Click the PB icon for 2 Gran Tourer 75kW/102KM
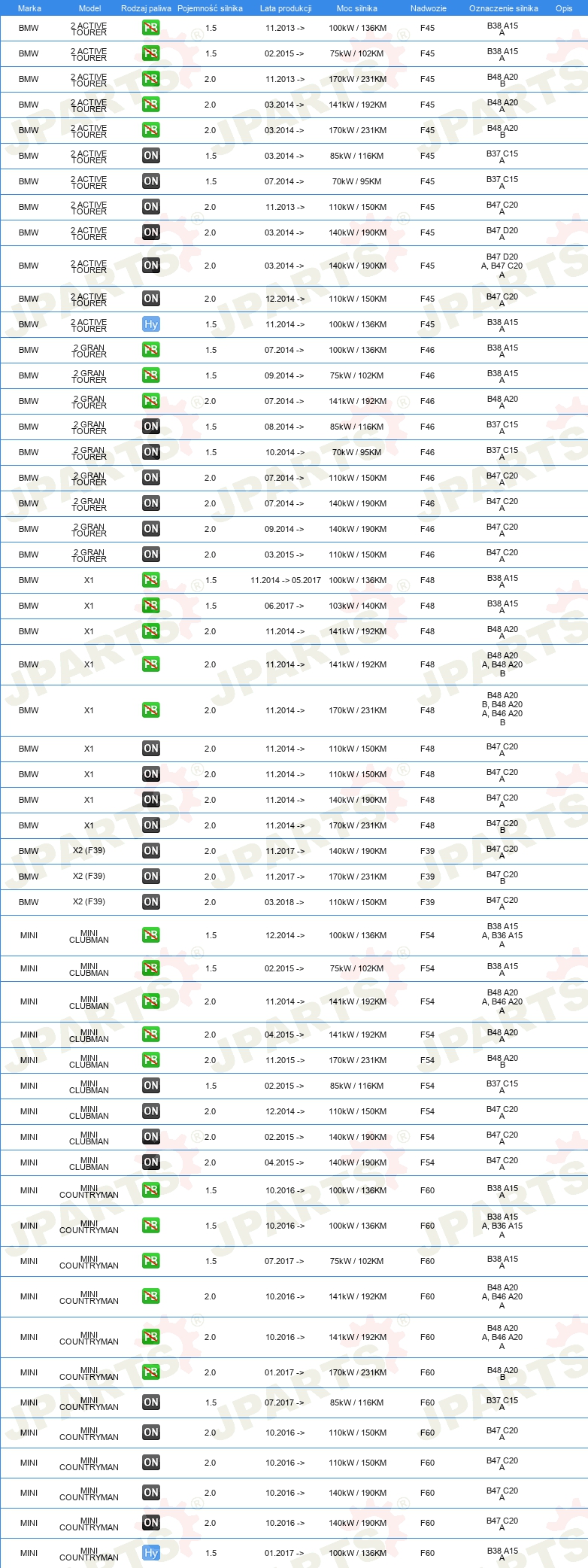588x1568 pixels. click(x=151, y=375)
